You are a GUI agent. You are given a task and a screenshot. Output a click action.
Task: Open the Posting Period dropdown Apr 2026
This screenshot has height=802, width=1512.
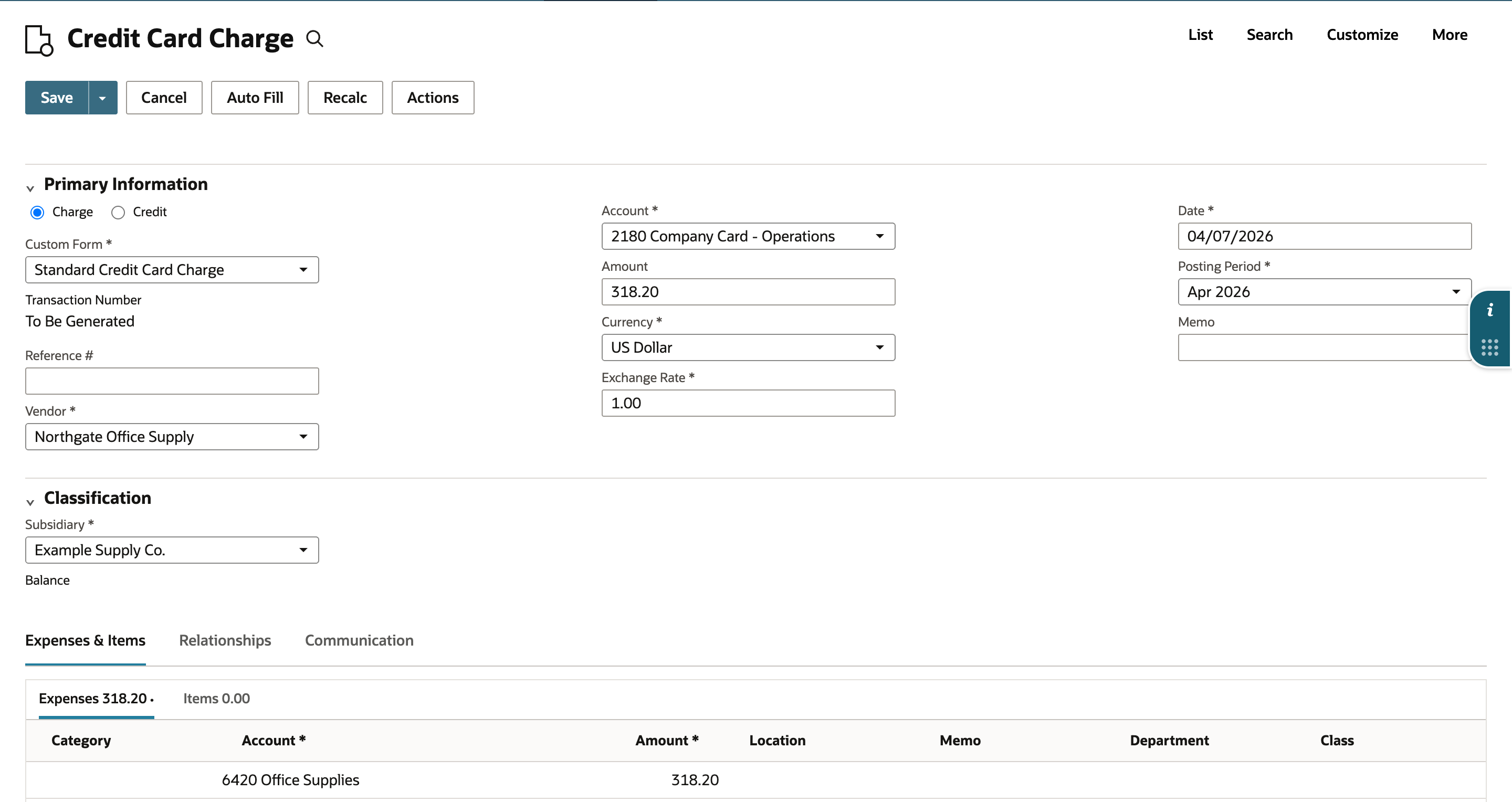(1324, 292)
